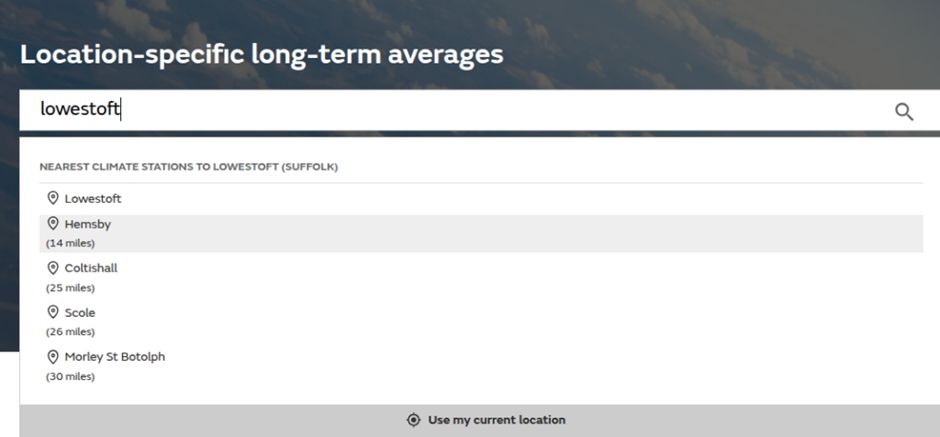Click the crosshair current-location icon
The height and width of the screenshot is (437, 940).
pos(413,420)
